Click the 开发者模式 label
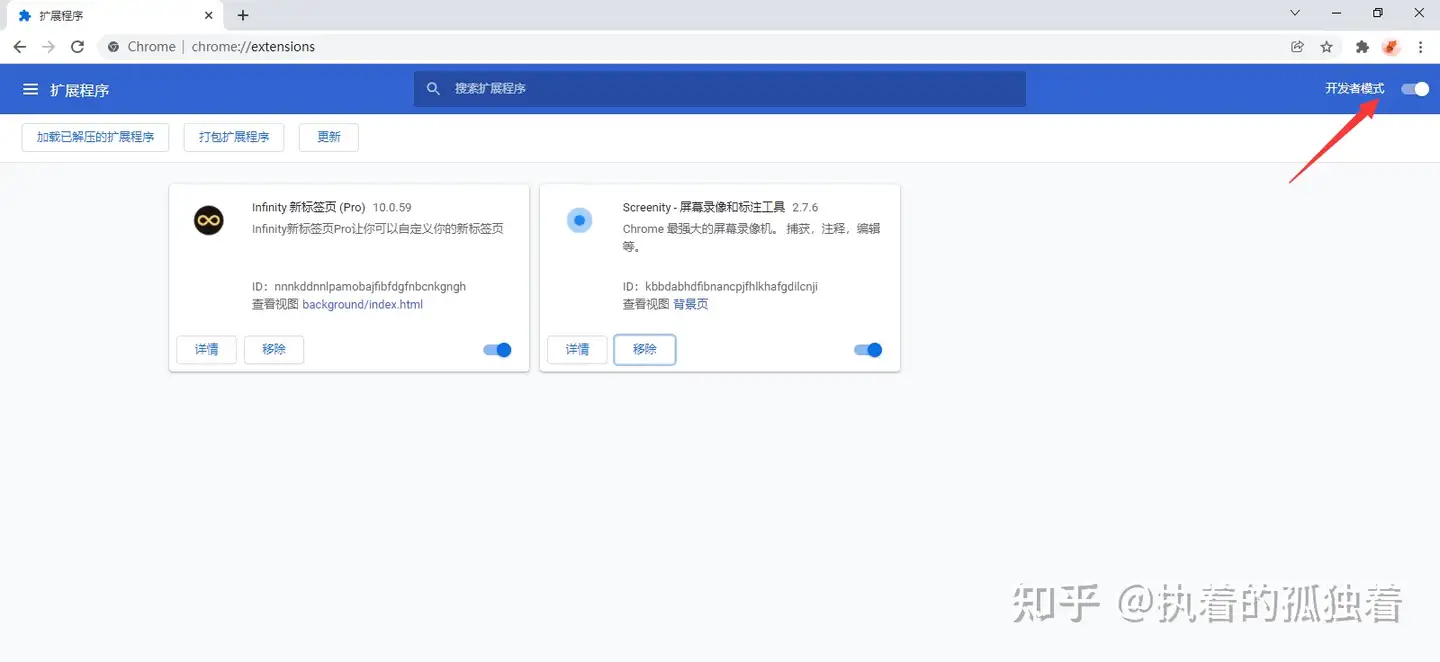 click(x=1355, y=89)
